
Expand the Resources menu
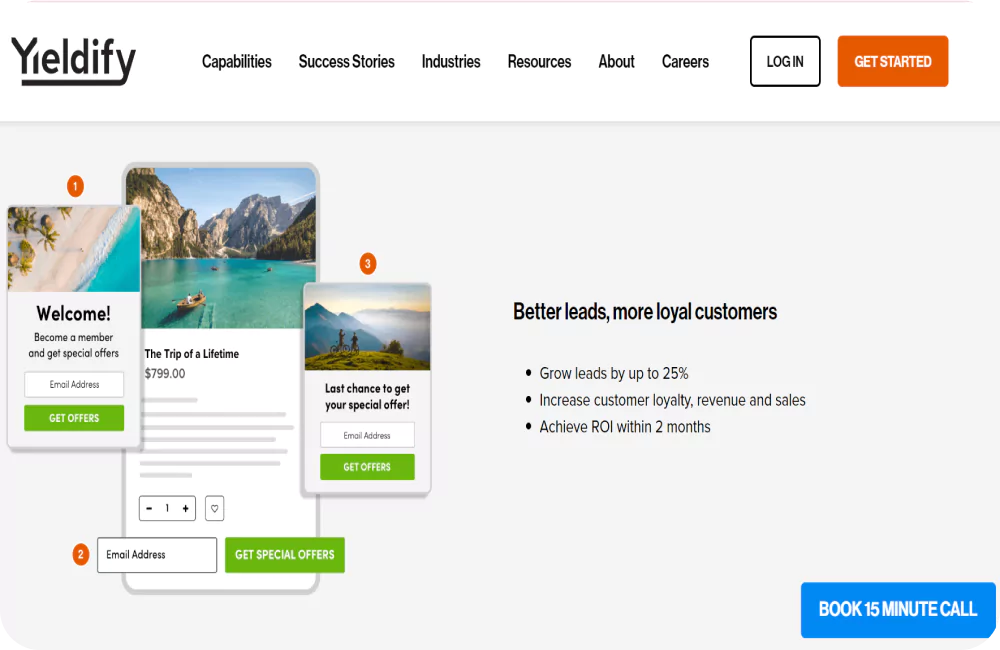539,62
